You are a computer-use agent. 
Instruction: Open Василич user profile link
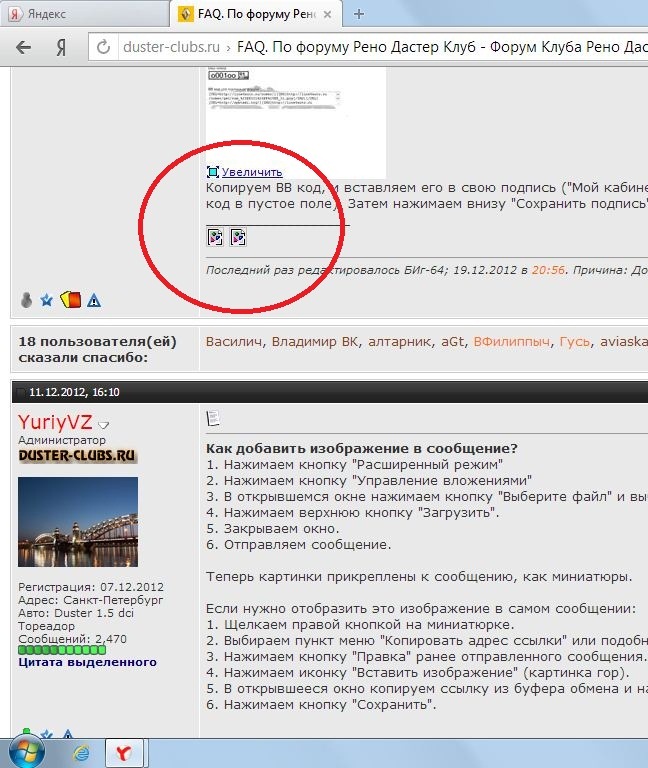tap(234, 341)
